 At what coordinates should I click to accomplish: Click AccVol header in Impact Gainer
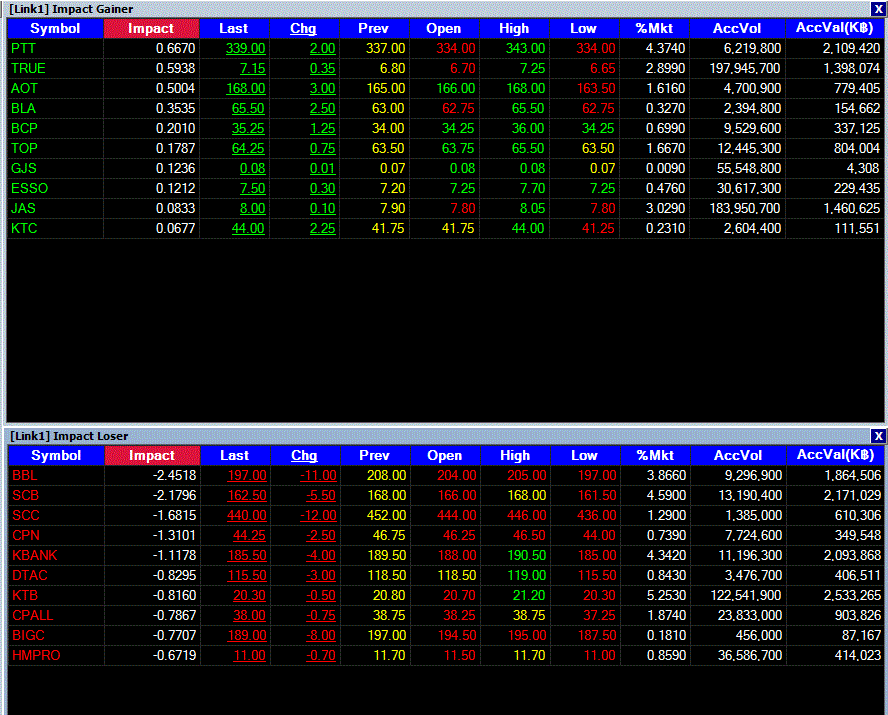pos(737,29)
